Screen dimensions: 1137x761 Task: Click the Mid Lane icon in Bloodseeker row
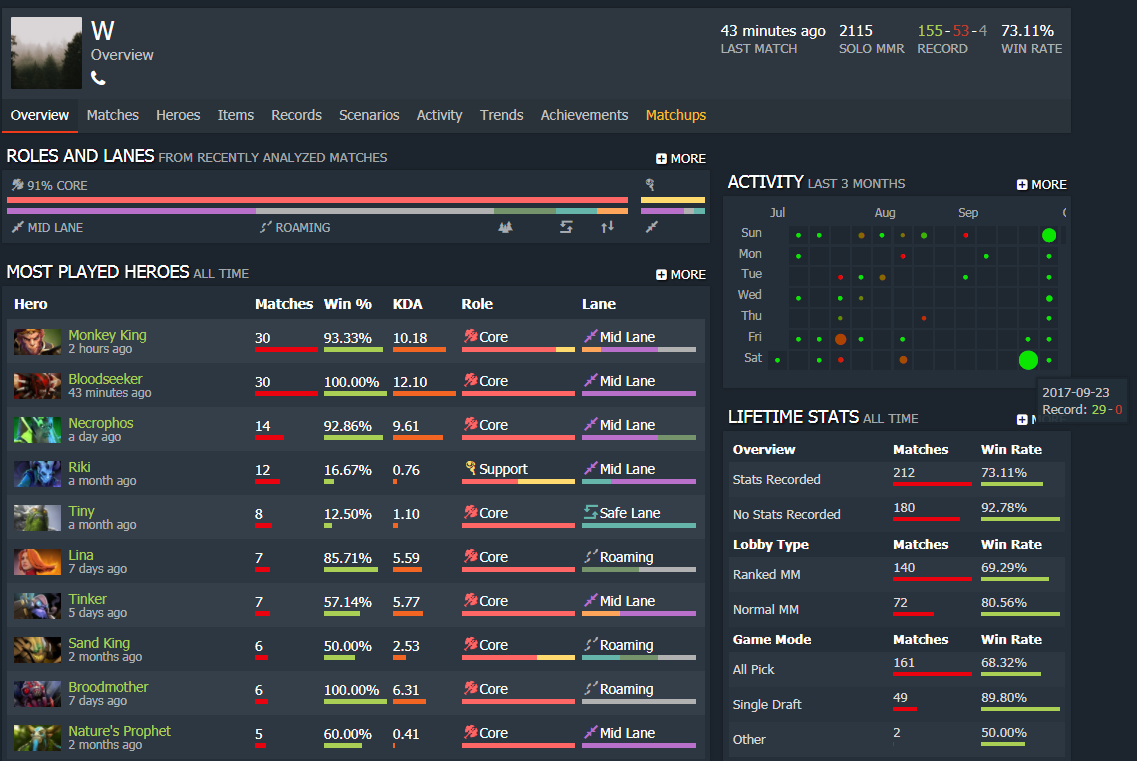591,380
